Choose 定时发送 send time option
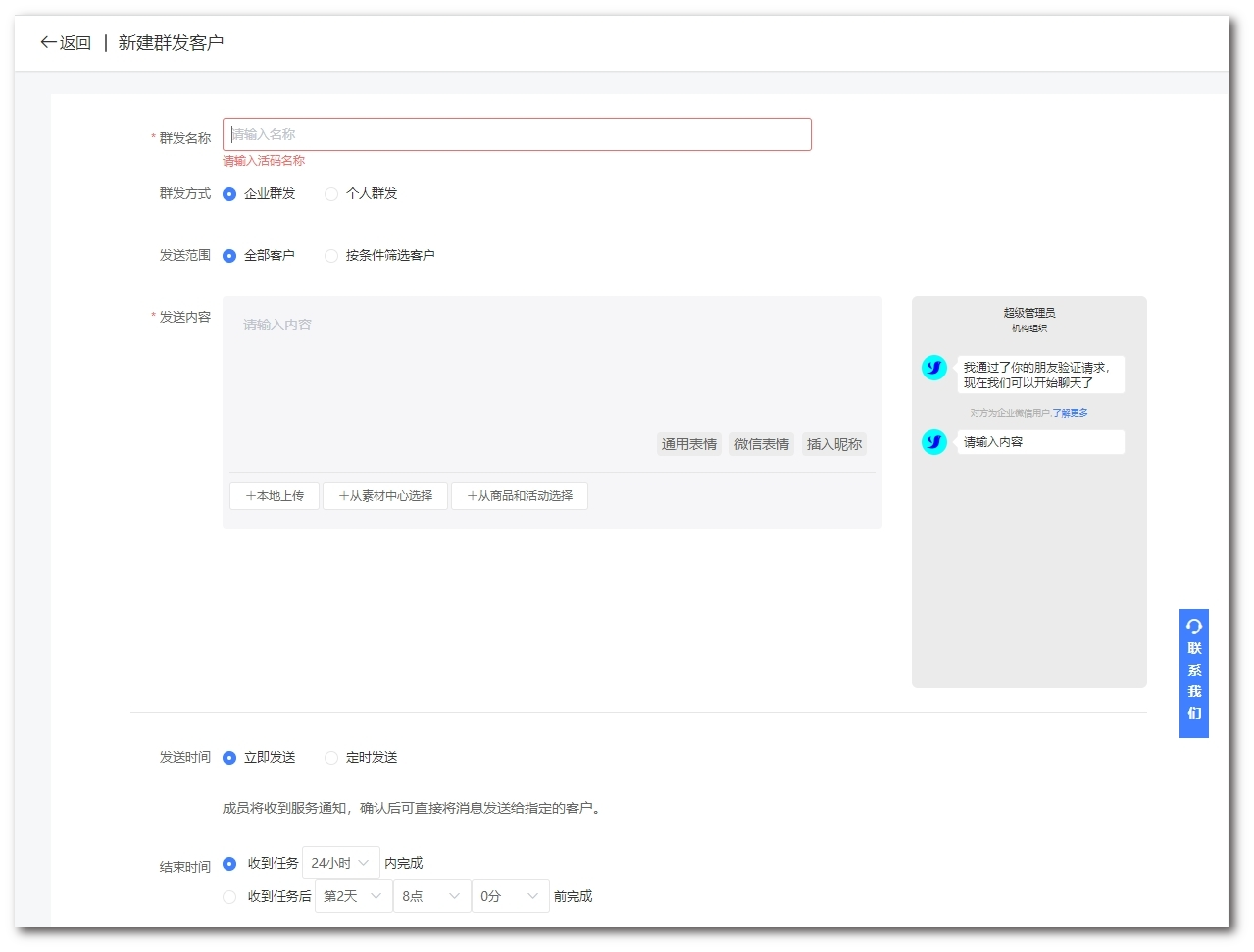1254x952 pixels. coord(331,758)
